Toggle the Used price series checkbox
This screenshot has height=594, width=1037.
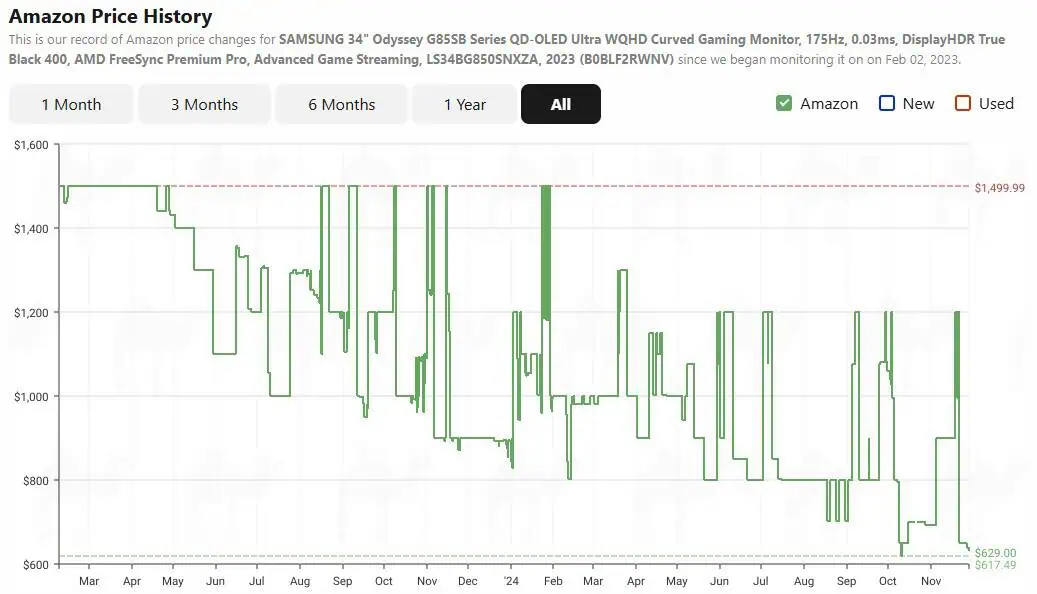pyautogui.click(x=963, y=104)
